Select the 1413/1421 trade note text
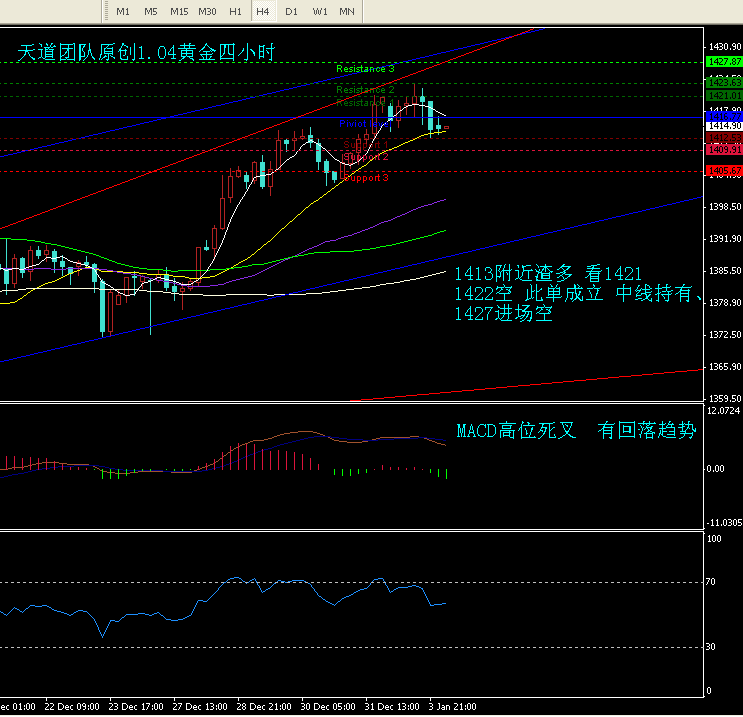 [548, 274]
